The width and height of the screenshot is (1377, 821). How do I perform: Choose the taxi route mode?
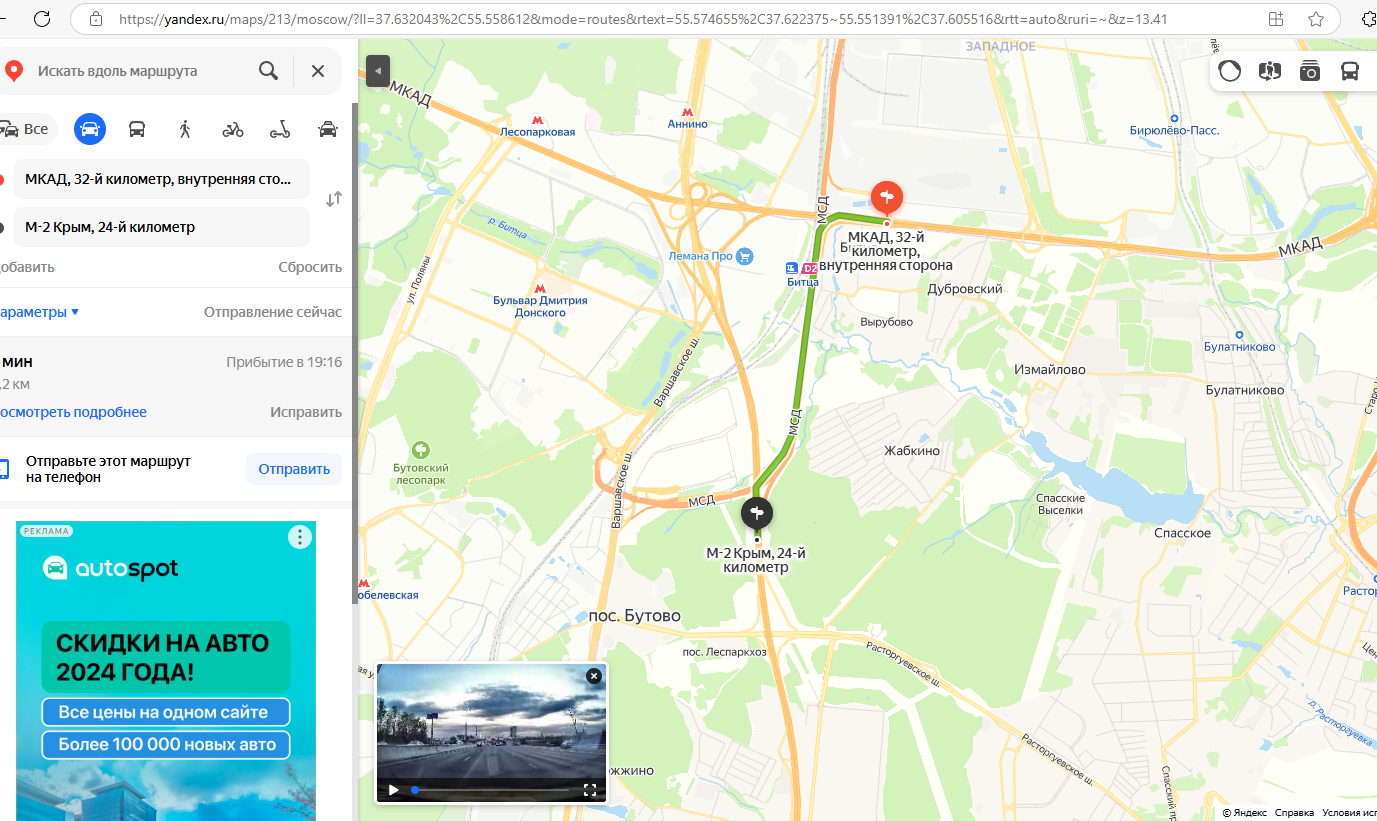[327, 129]
